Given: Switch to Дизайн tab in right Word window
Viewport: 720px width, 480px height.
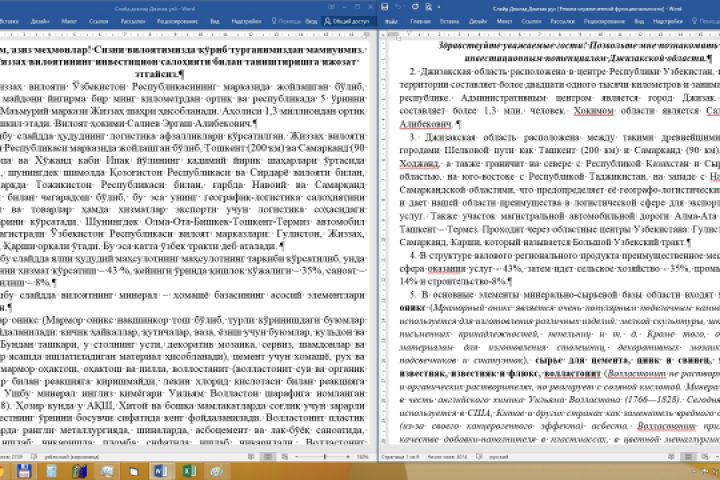Looking at the screenshot, I should tap(478, 21).
